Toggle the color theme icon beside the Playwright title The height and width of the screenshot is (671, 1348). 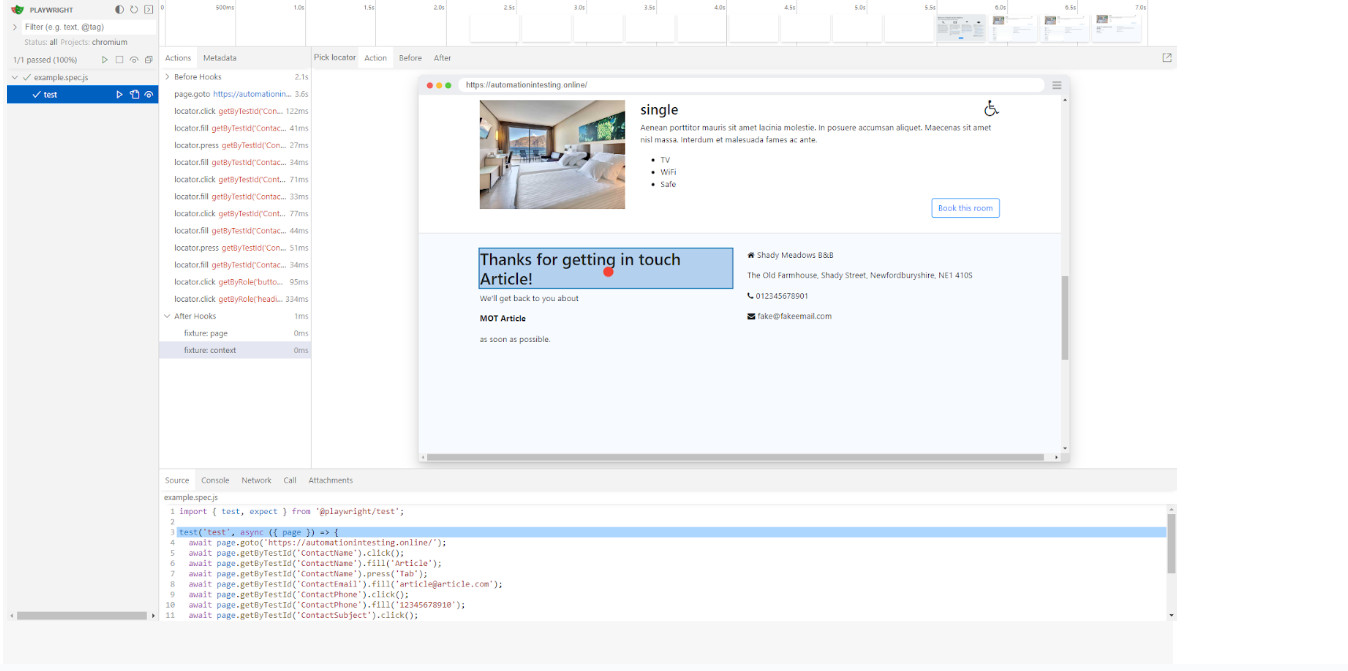(120, 9)
